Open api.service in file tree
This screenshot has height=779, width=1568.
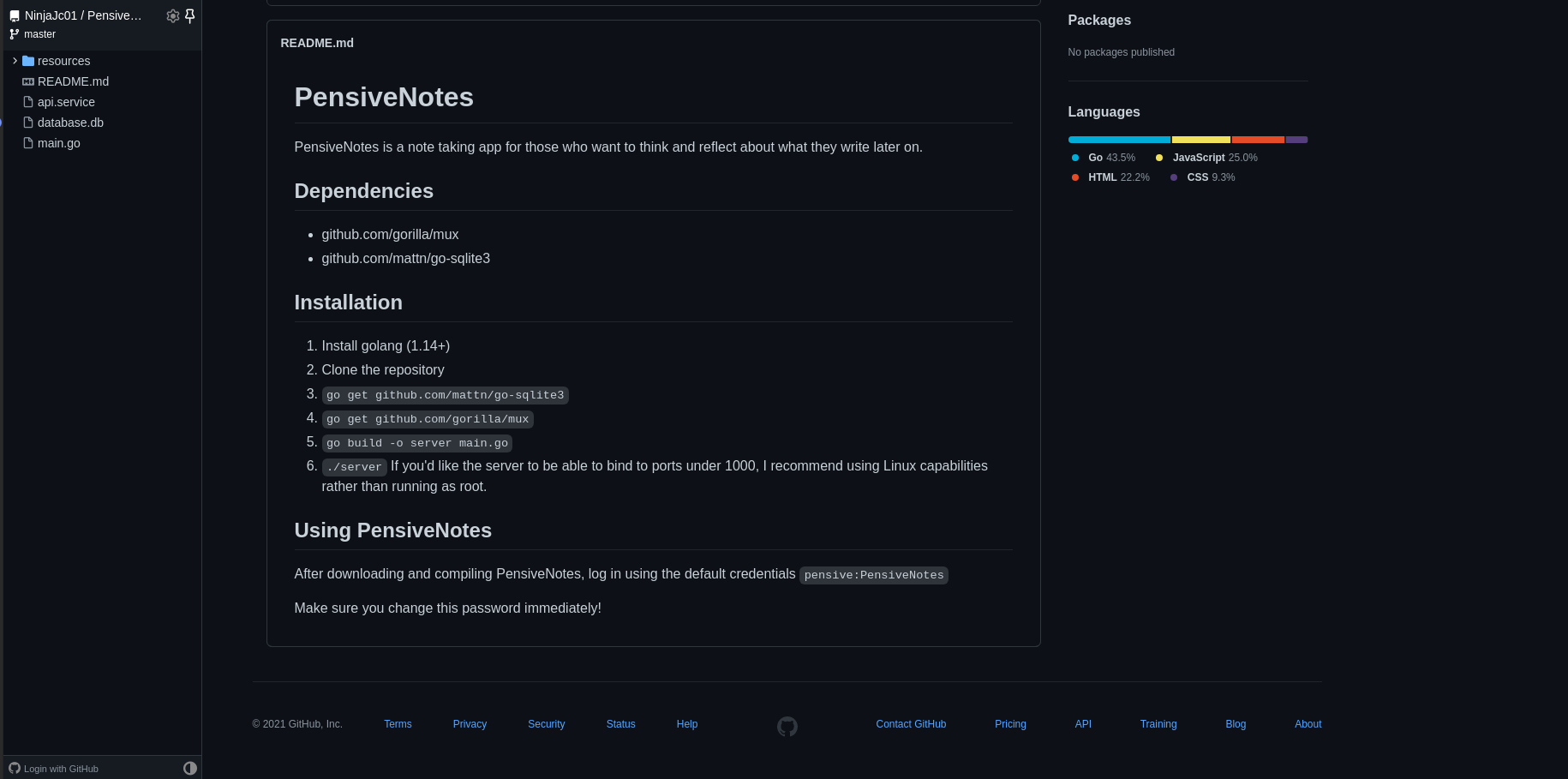(66, 102)
